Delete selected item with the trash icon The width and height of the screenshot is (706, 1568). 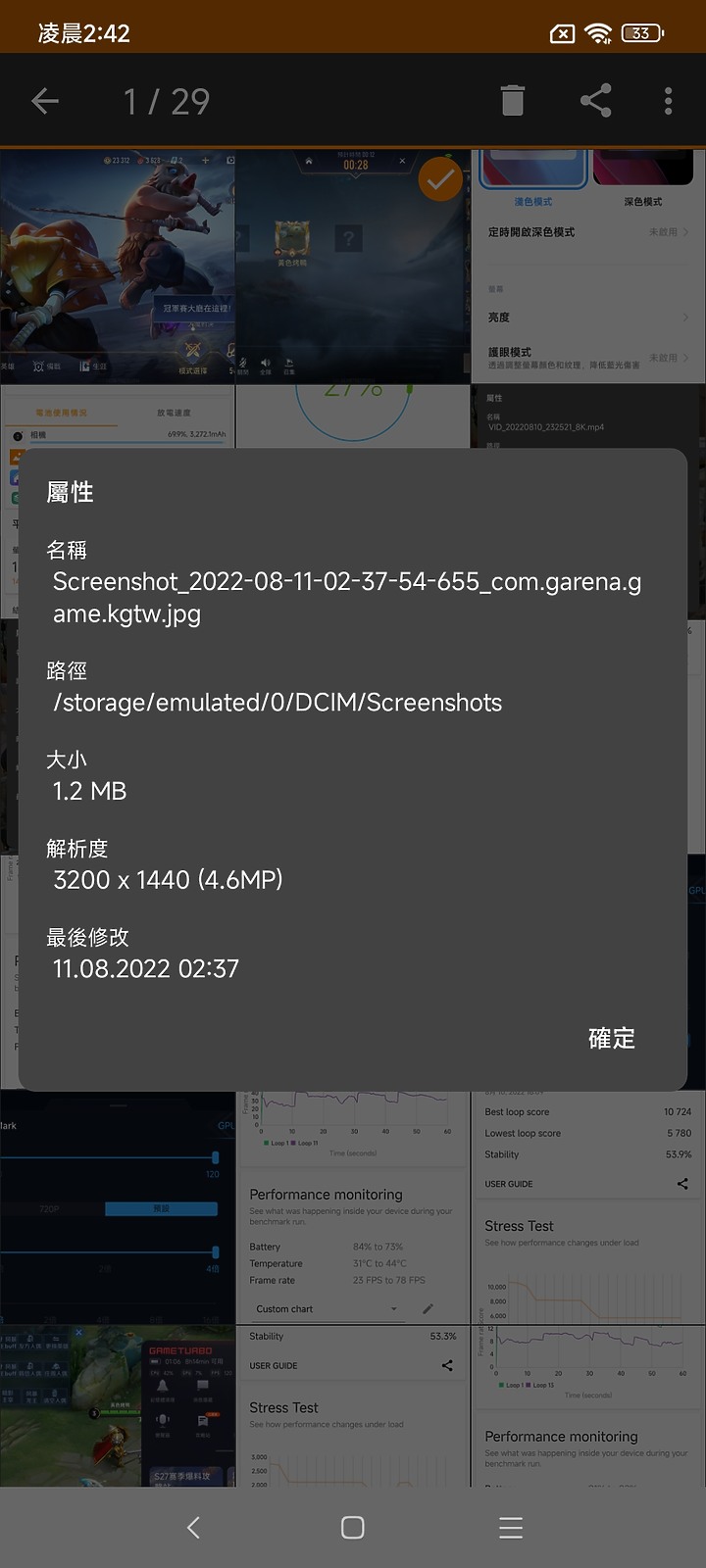coord(512,101)
